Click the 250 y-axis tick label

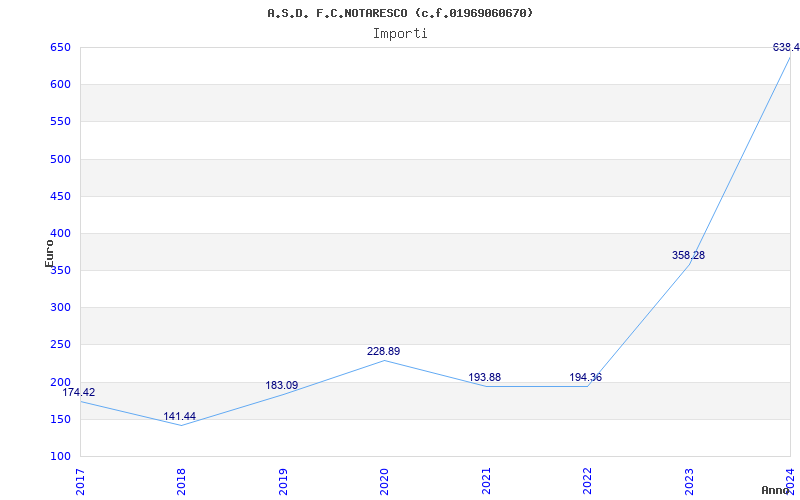[x=59, y=345]
